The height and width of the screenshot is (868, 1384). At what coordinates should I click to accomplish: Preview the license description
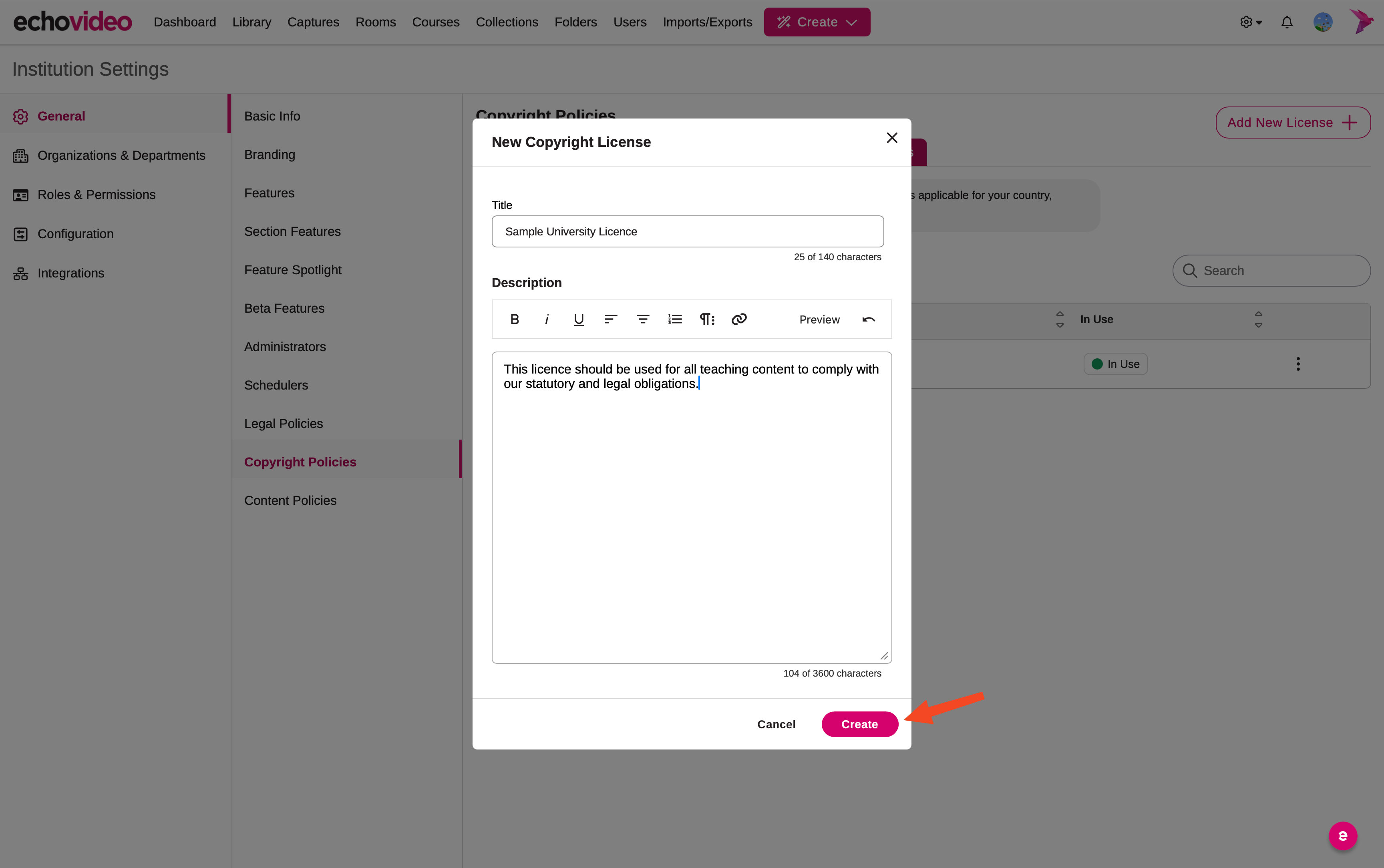coord(819,319)
